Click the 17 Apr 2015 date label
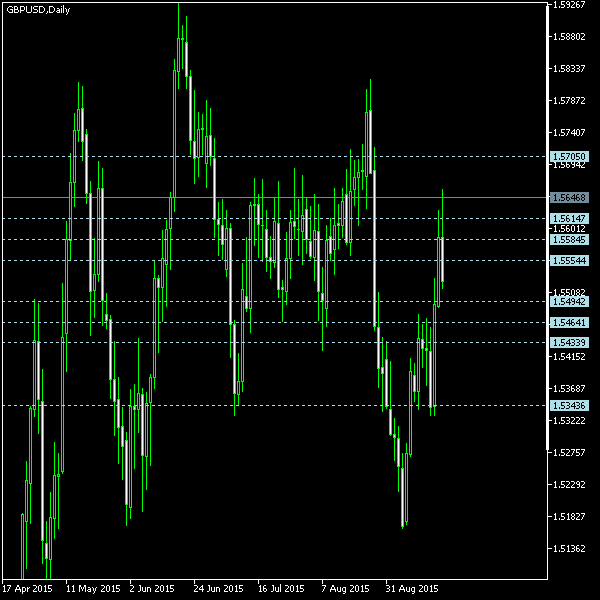The image size is (600, 600). (27, 589)
